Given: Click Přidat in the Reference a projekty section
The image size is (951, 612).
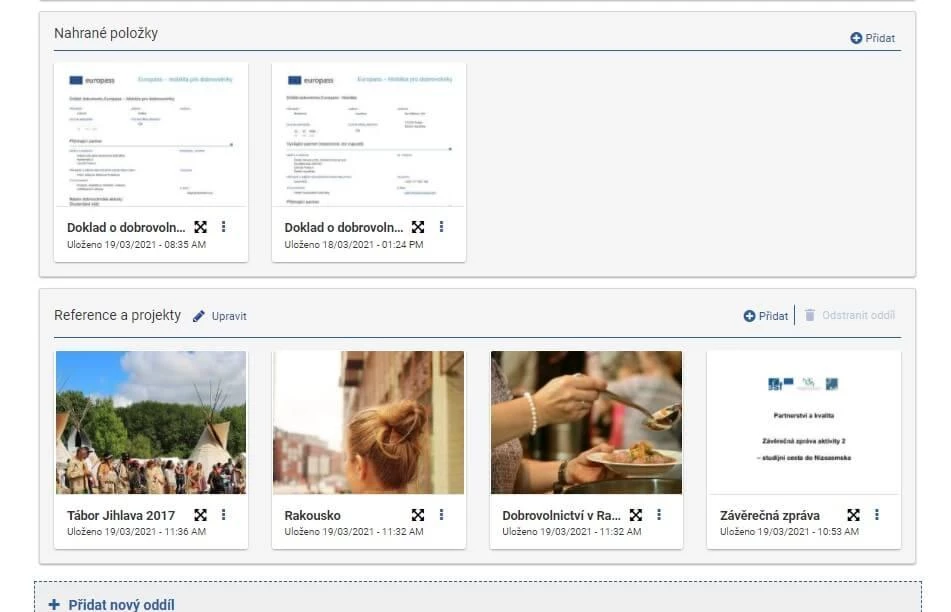Looking at the screenshot, I should click(x=766, y=316).
